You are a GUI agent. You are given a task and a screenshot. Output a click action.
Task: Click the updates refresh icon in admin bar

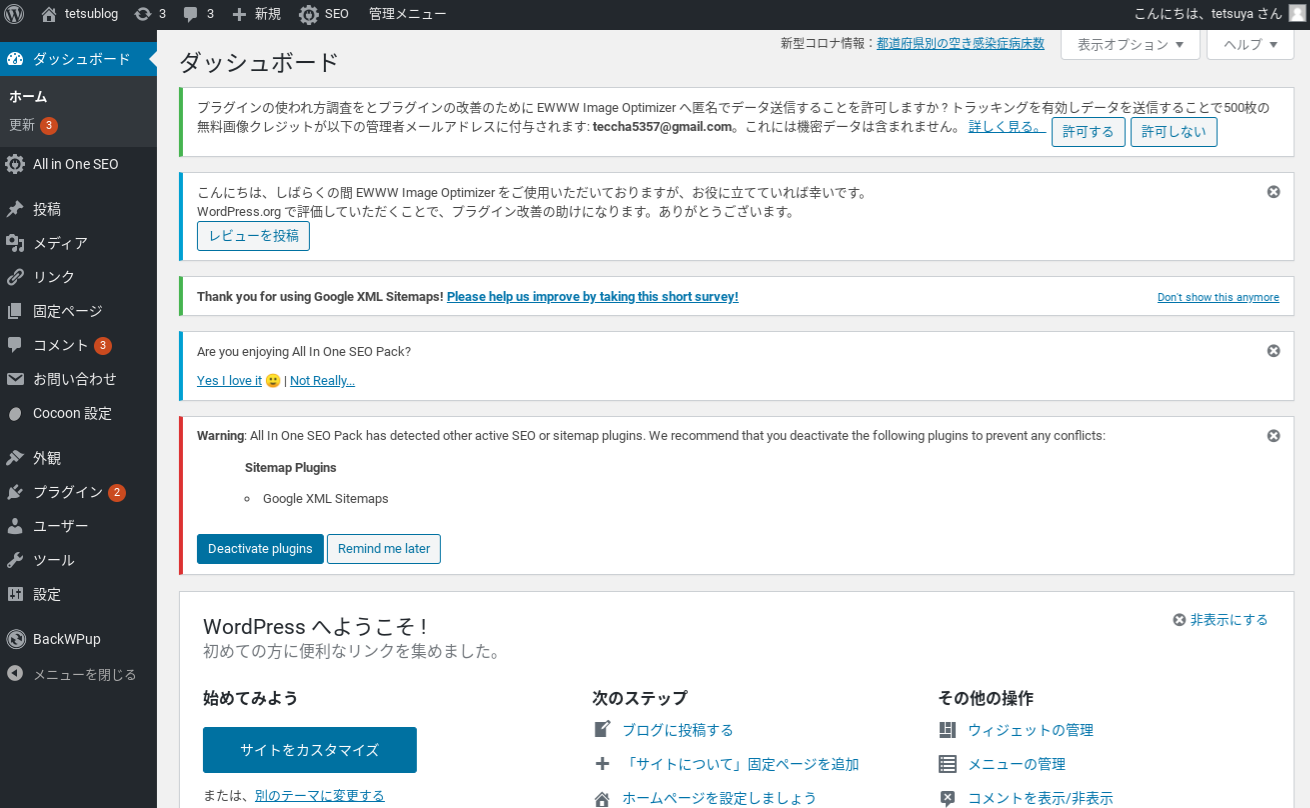(x=143, y=14)
